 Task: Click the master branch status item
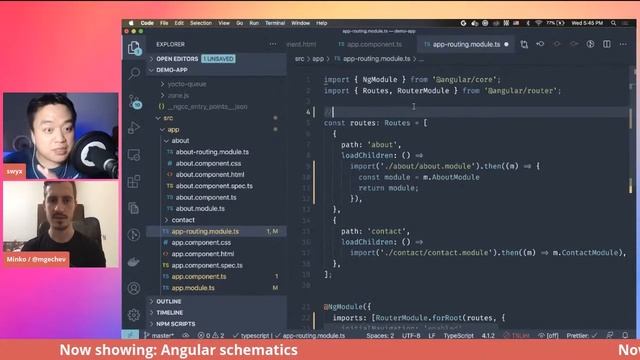159,336
